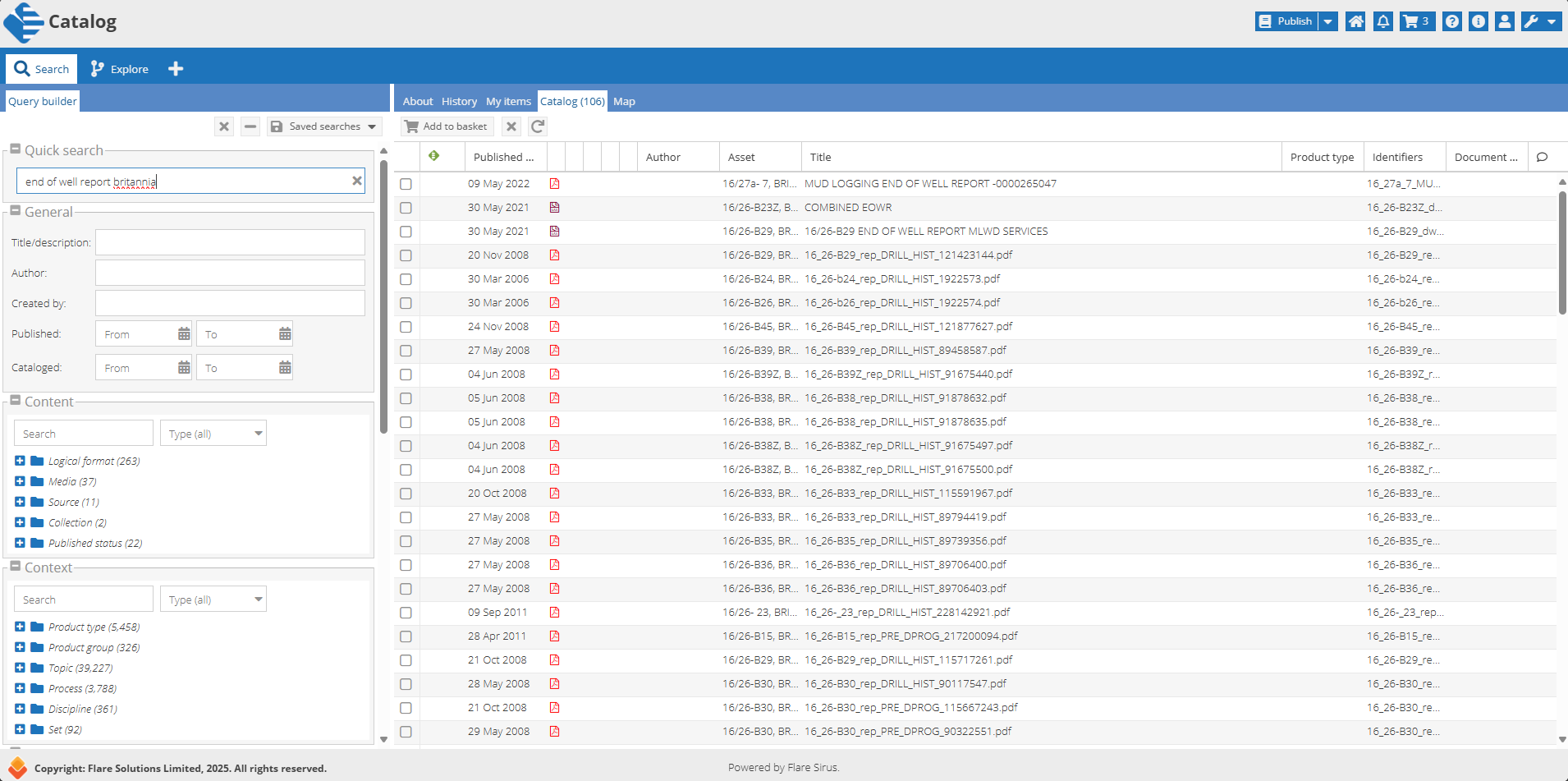Check the box for MUD LOGGING END OF WELL REPORT

tap(406, 184)
